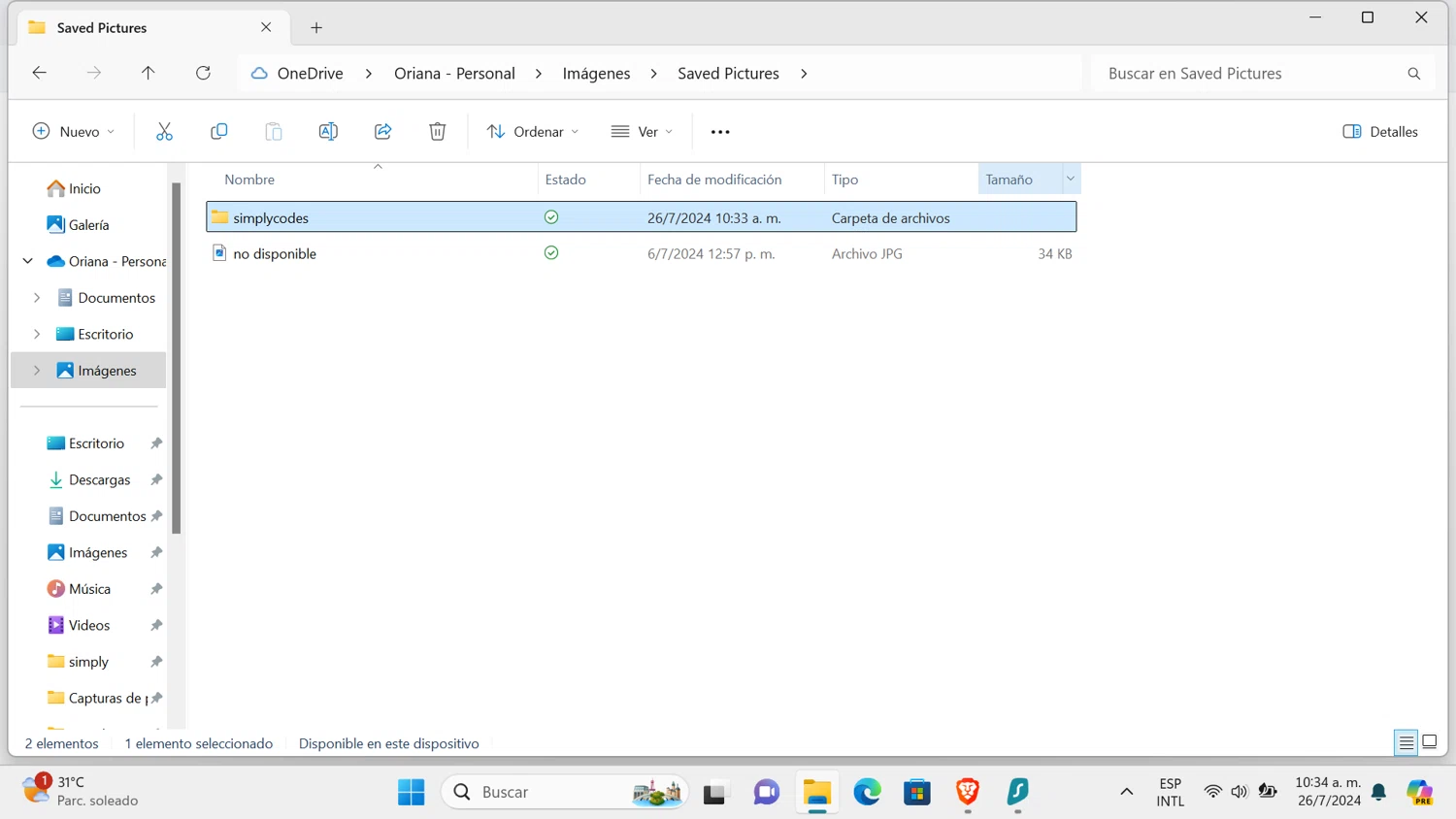Click the Copy icon in toolbar
The width and height of the screenshot is (1456, 819).
(219, 132)
